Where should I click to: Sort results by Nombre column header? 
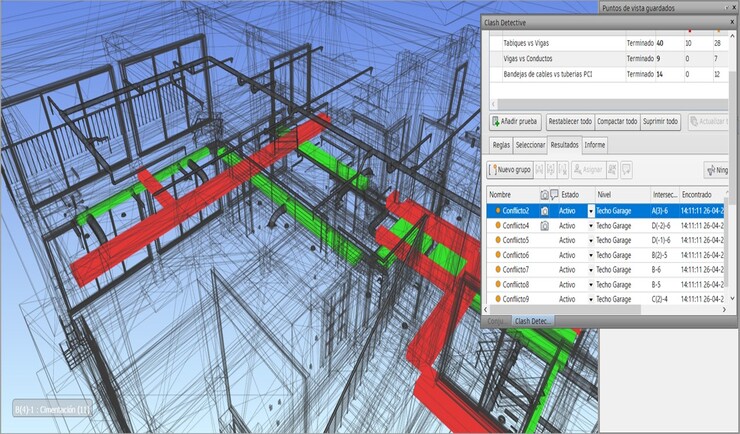click(x=513, y=194)
